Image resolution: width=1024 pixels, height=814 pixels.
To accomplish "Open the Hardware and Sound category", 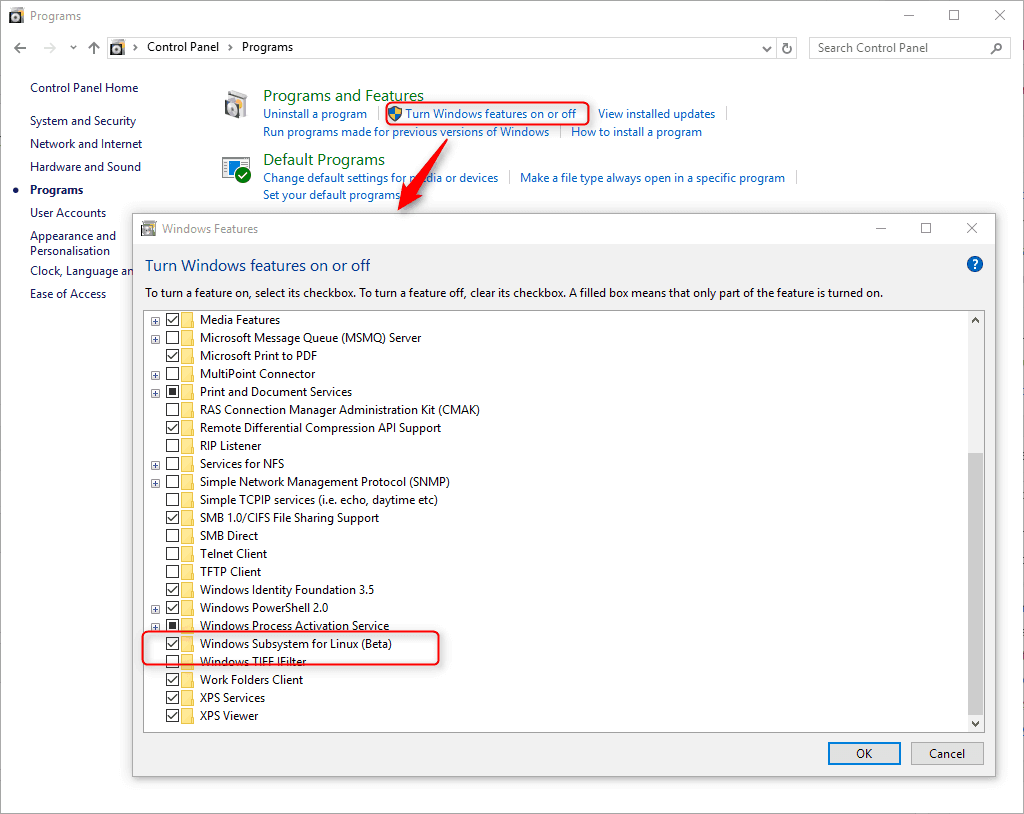I will coord(85,166).
